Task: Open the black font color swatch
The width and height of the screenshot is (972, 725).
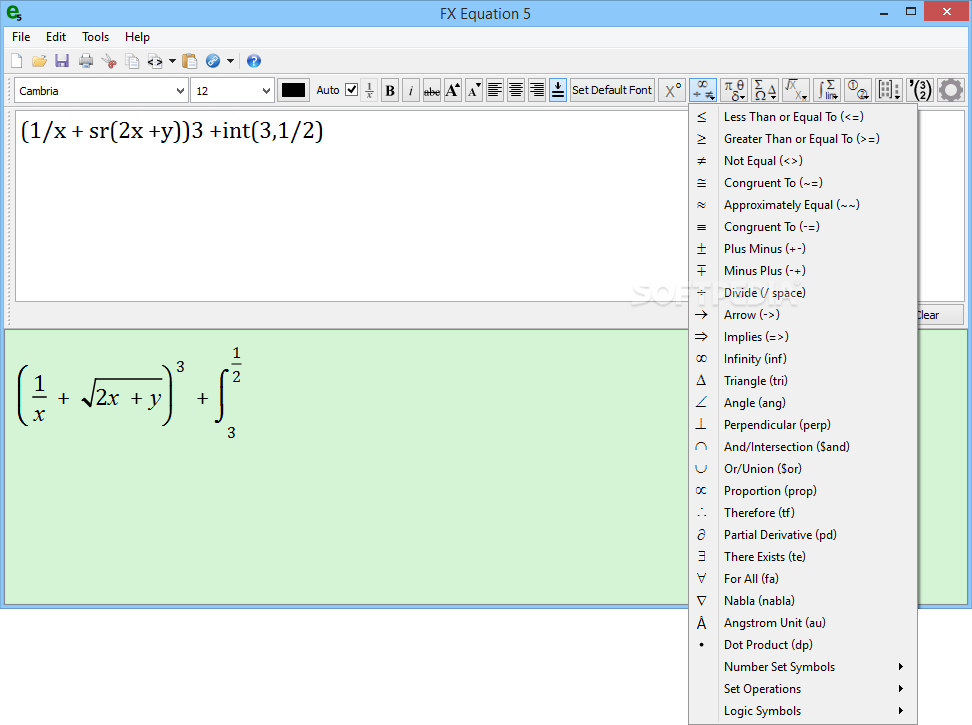Action: tap(293, 90)
